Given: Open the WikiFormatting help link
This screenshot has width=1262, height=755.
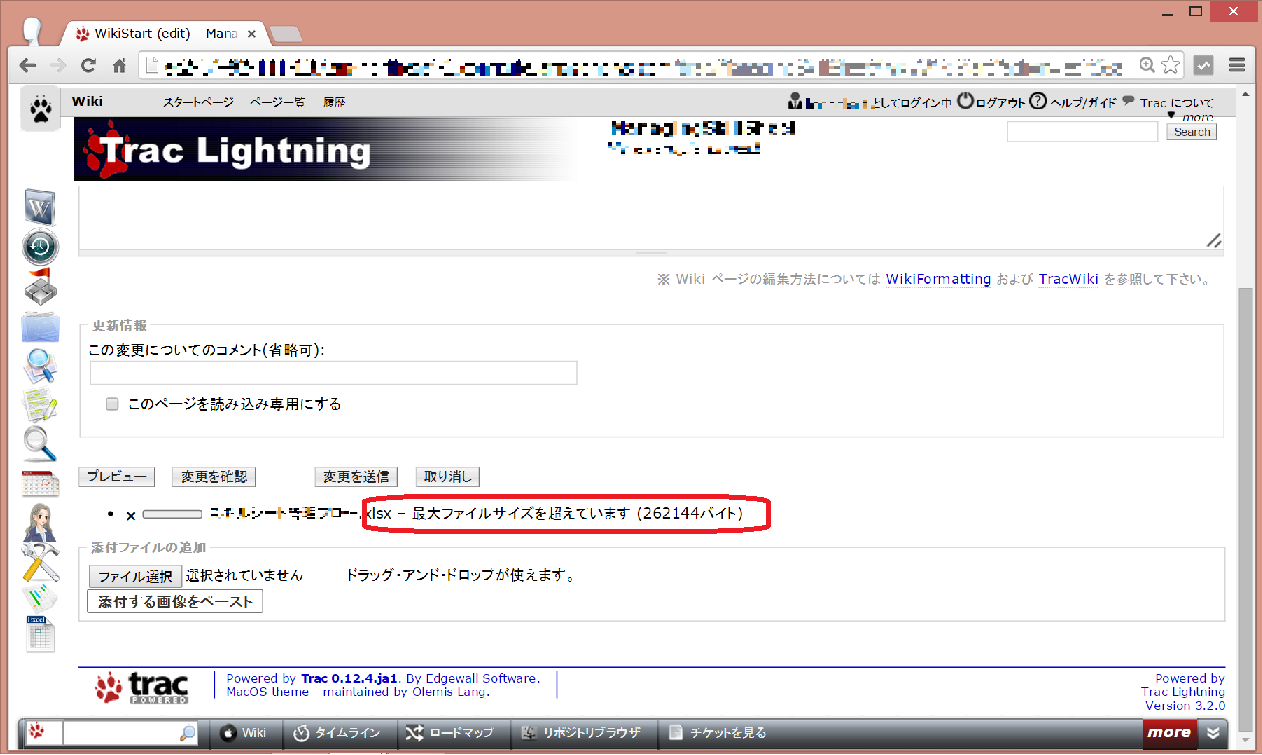Looking at the screenshot, I should (937, 279).
